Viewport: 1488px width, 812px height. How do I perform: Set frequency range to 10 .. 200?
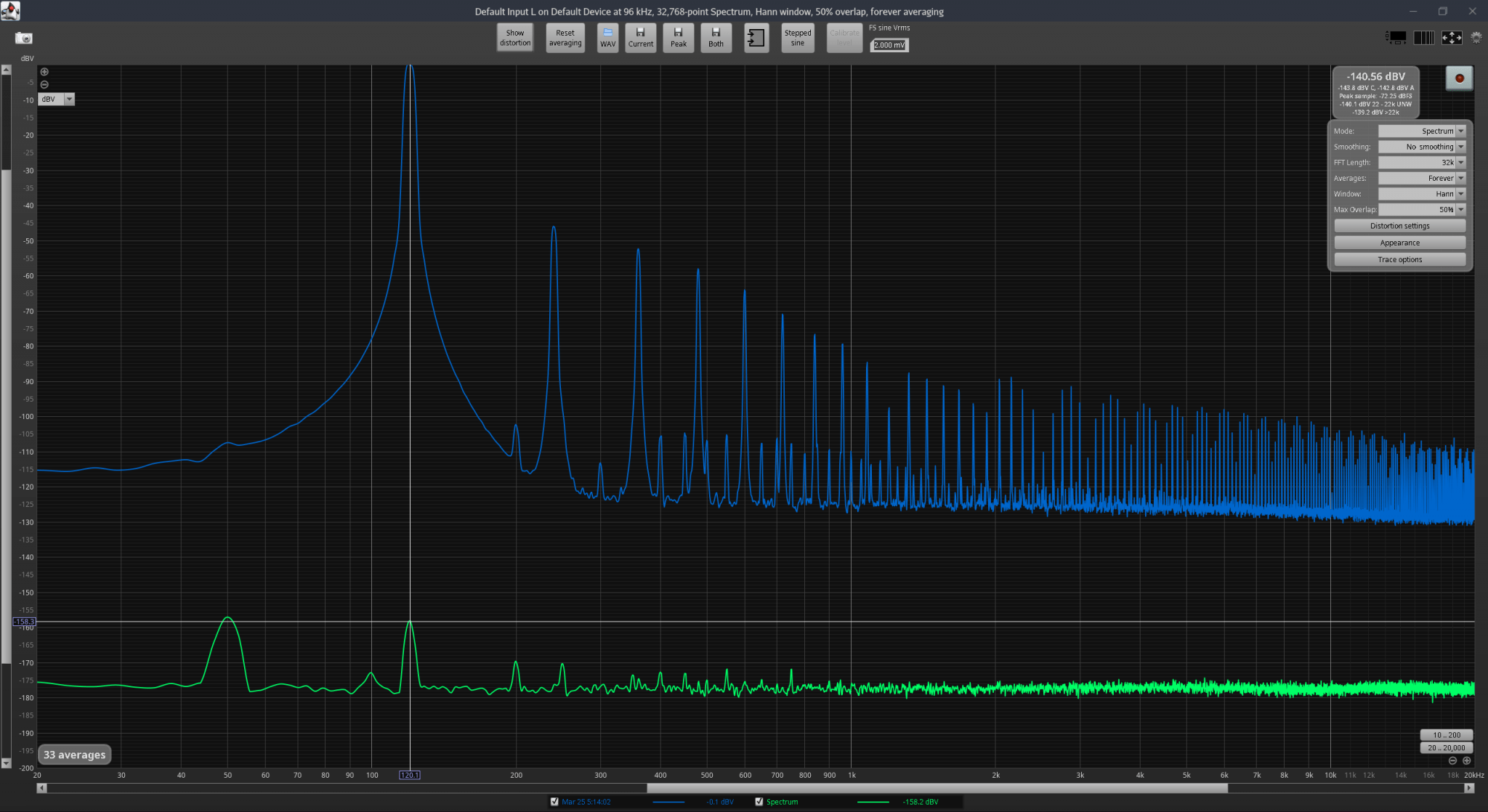1447,735
